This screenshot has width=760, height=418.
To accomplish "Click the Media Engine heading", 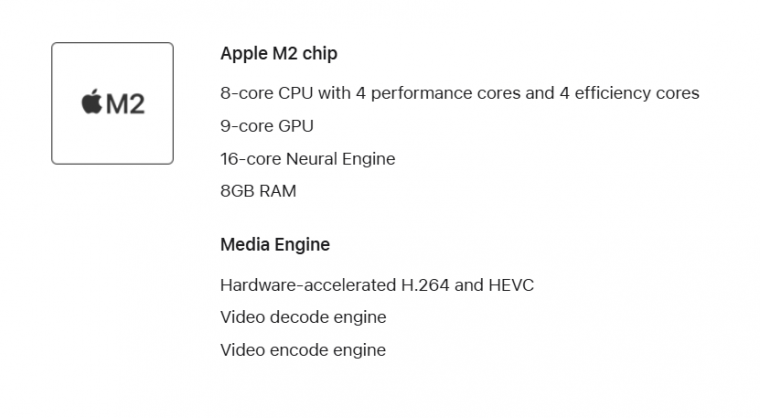I will coord(275,244).
